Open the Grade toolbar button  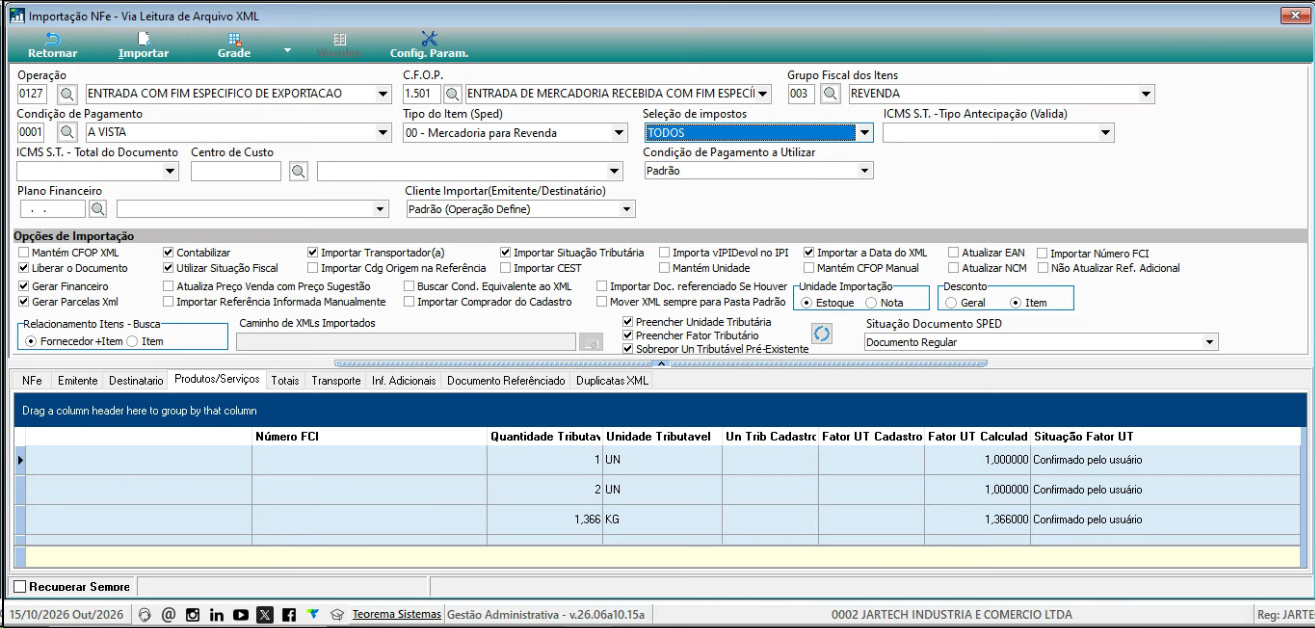pyautogui.click(x=234, y=45)
